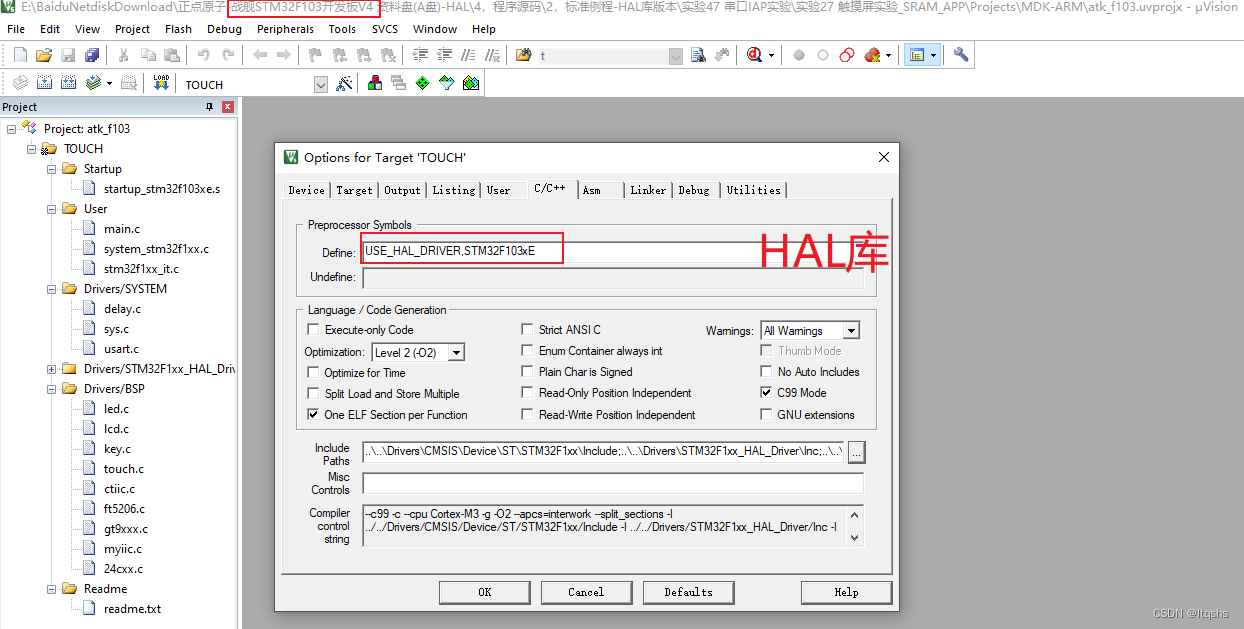Click the Kill all breakpoints icon
Screen dimensions: 1244x629
click(x=873, y=55)
